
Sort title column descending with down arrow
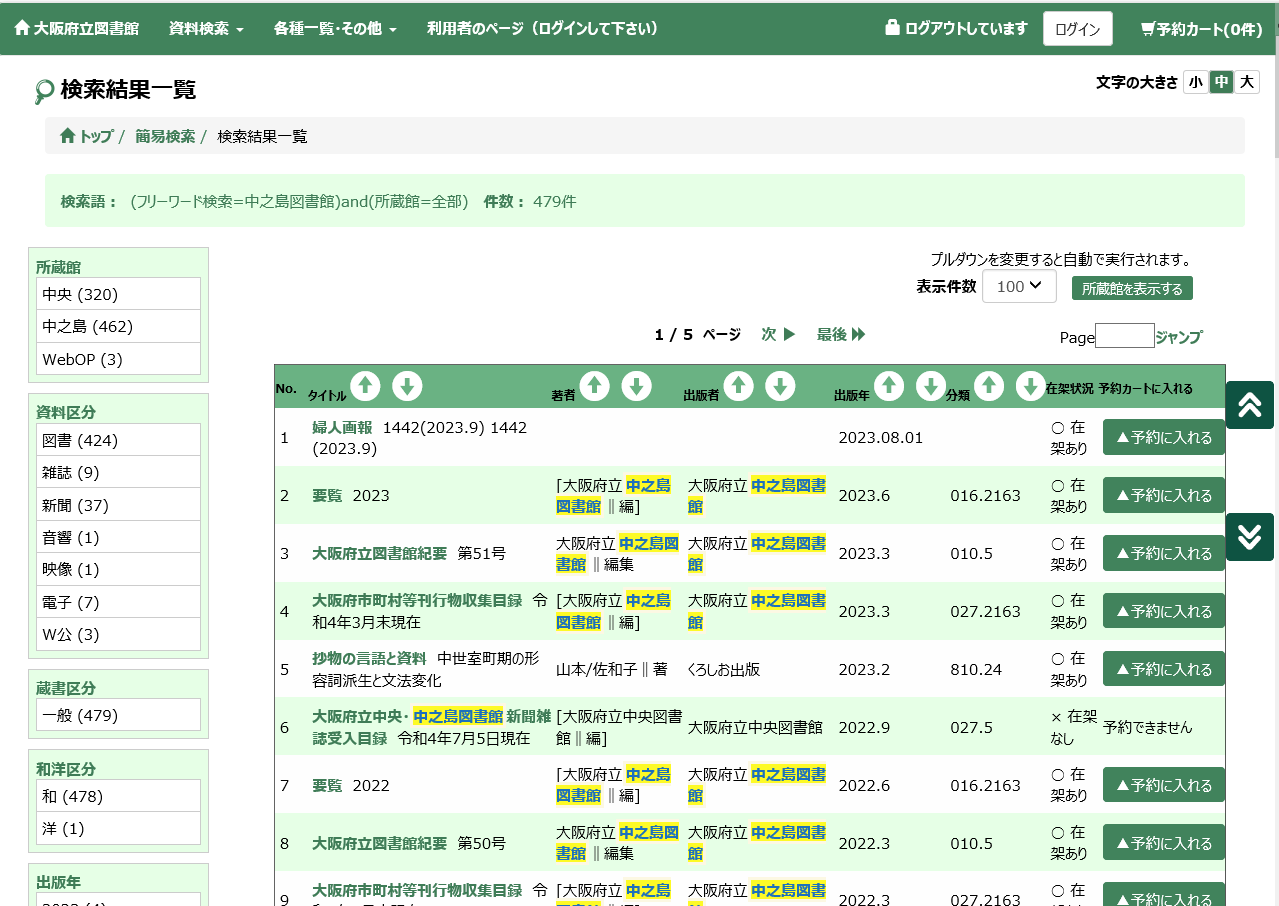[407, 386]
